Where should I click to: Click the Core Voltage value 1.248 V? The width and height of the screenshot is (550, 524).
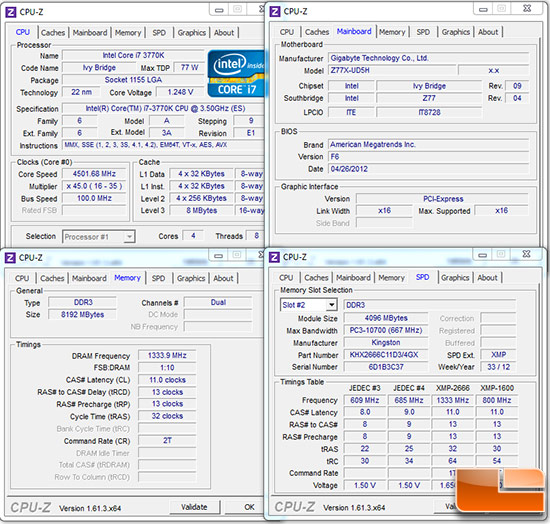tap(180, 92)
